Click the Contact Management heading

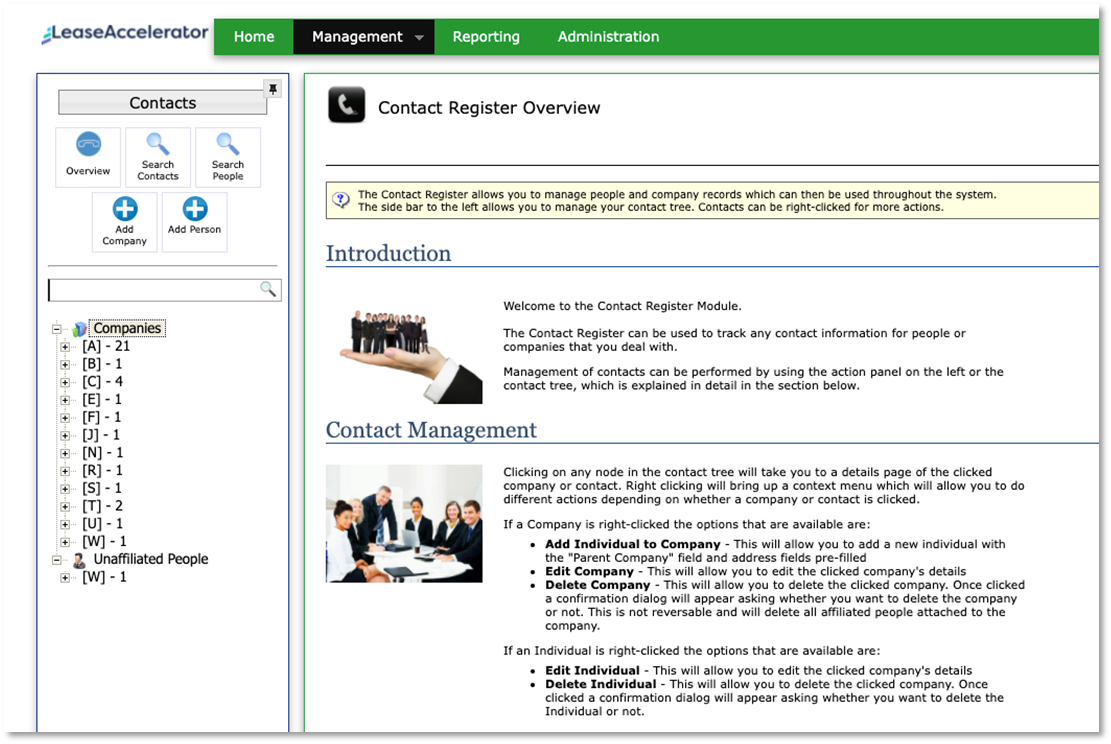[431, 430]
